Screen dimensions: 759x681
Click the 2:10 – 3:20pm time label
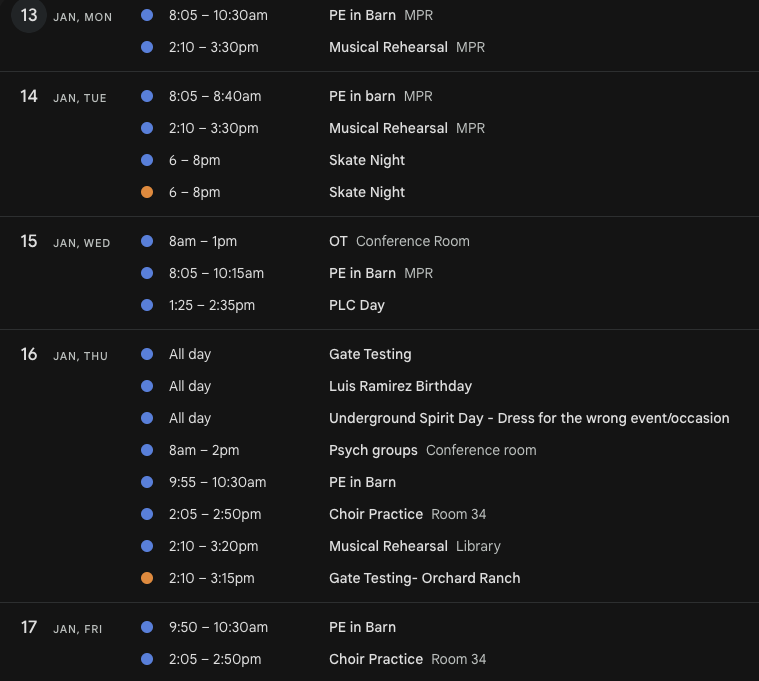[x=213, y=546]
